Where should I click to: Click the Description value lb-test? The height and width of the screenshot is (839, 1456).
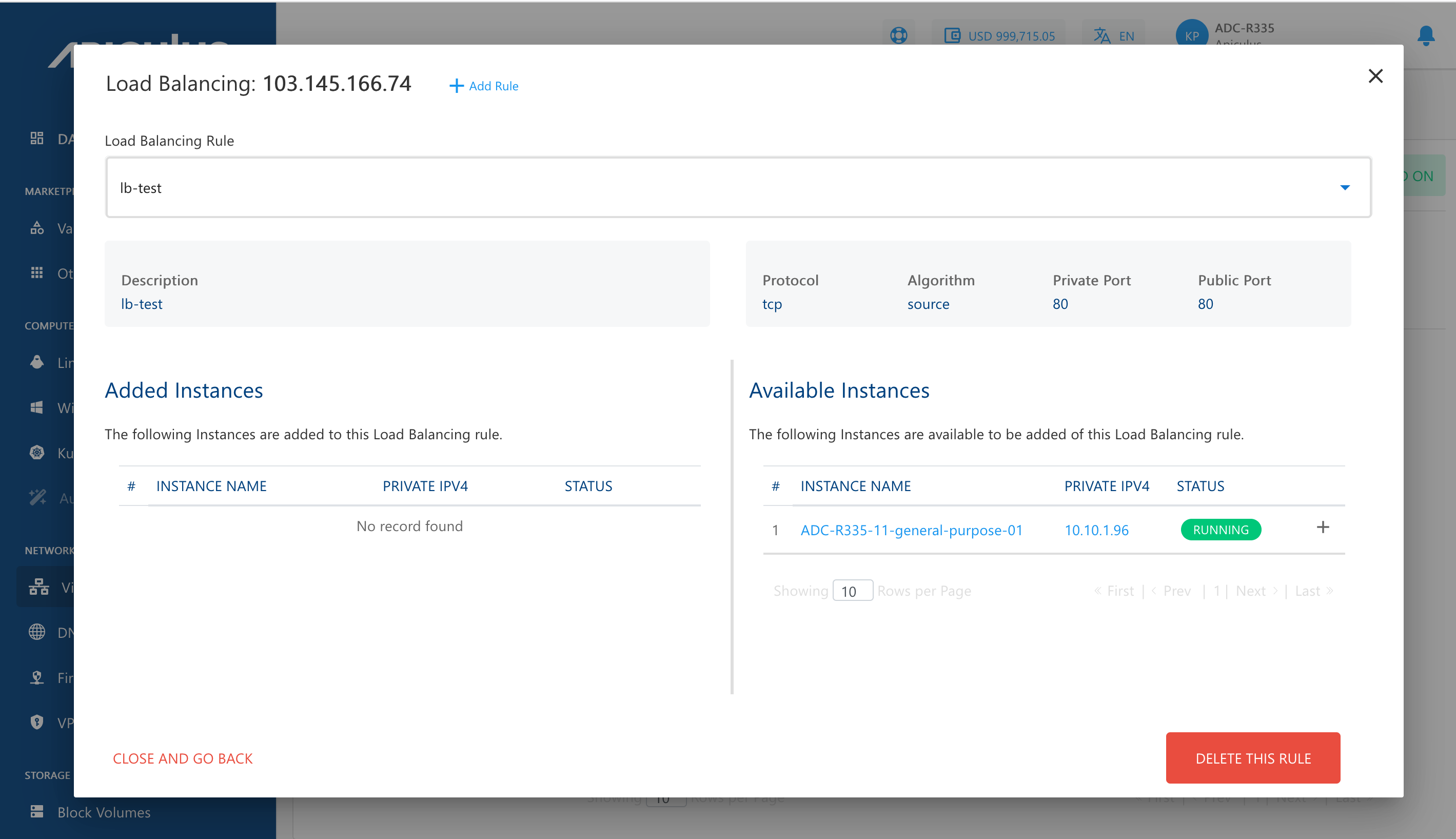pos(142,304)
